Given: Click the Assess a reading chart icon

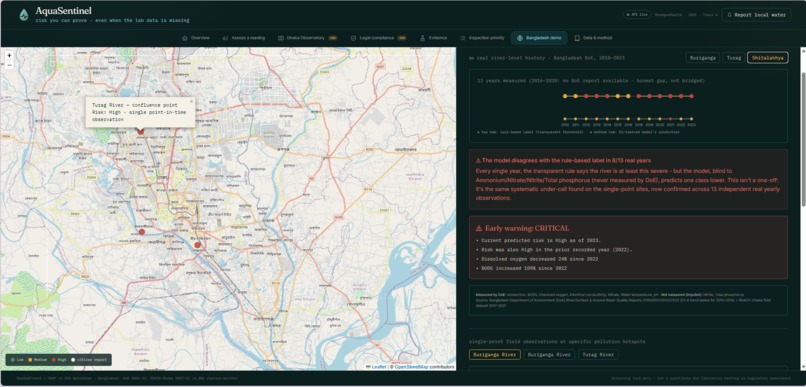Looking at the screenshot, I should point(225,38).
